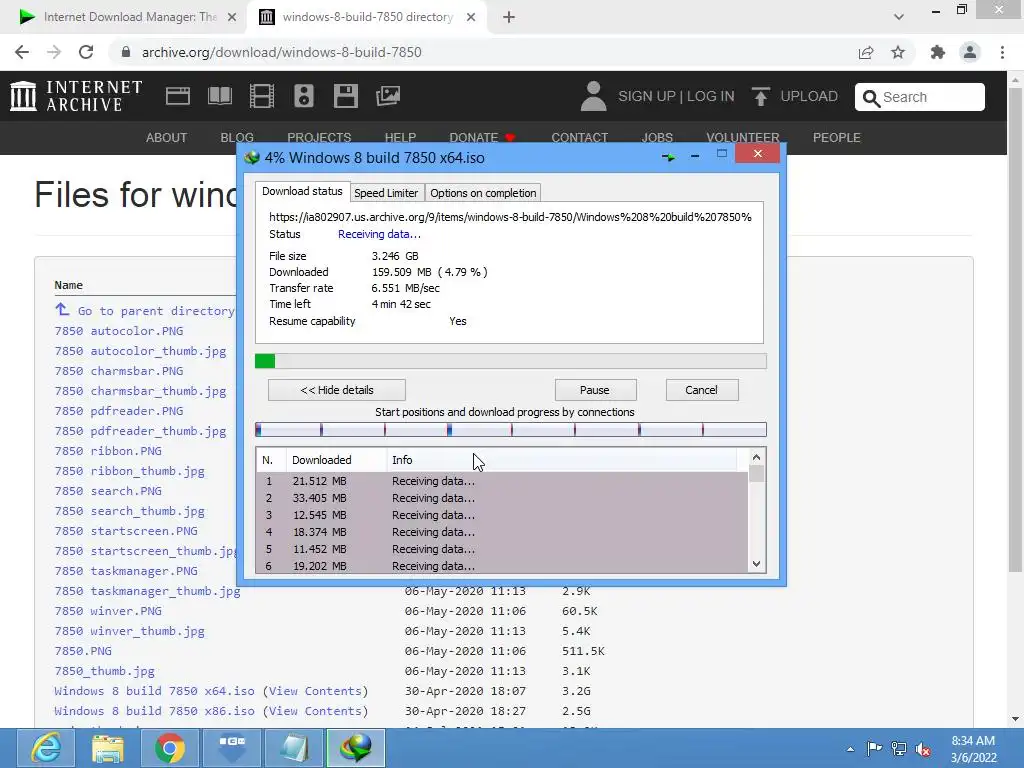Click the Internet Archive logo

tap(76, 96)
